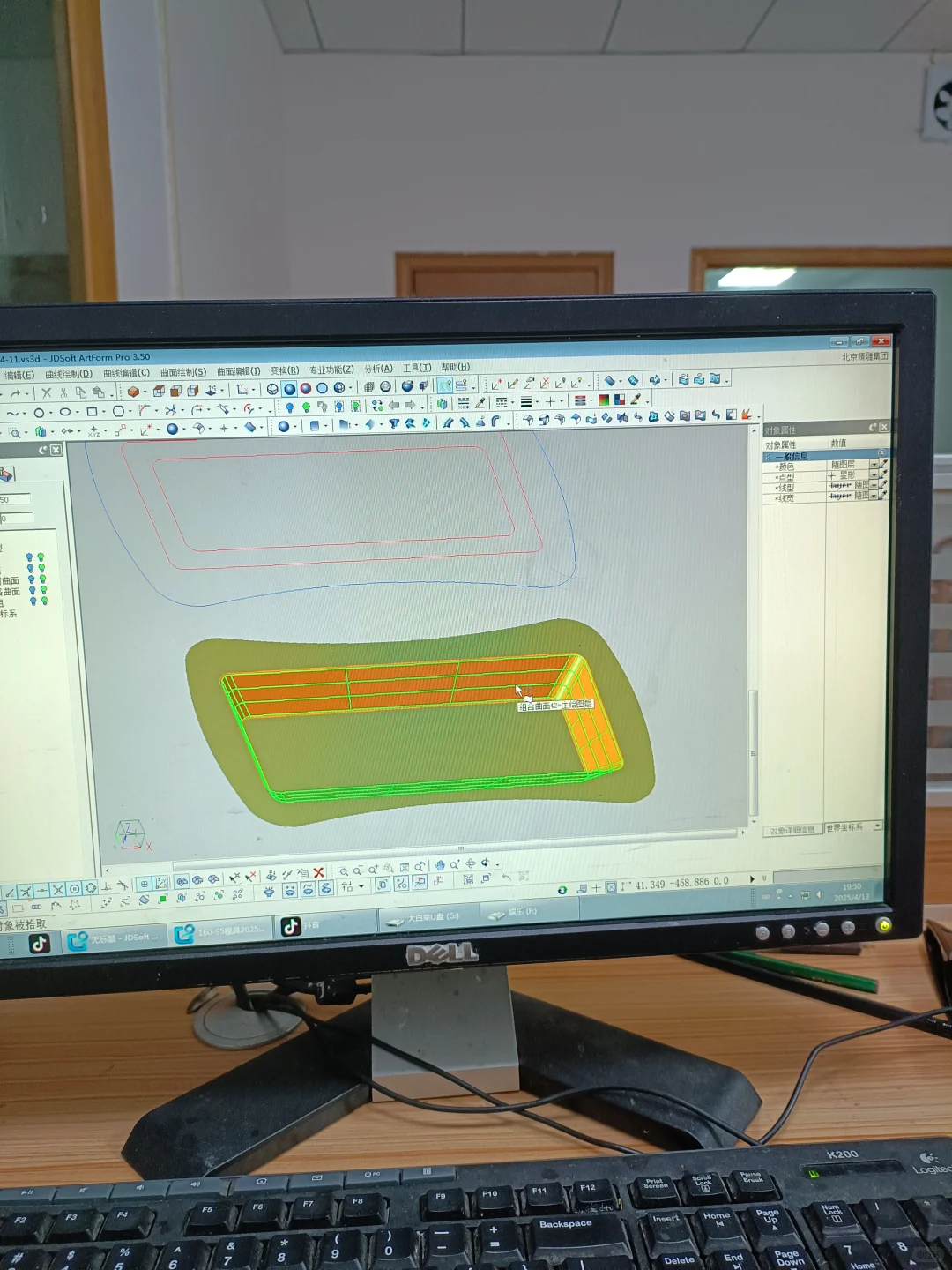Open the 曲面编辑(I) menu
The image size is (952, 1270).
point(238,371)
